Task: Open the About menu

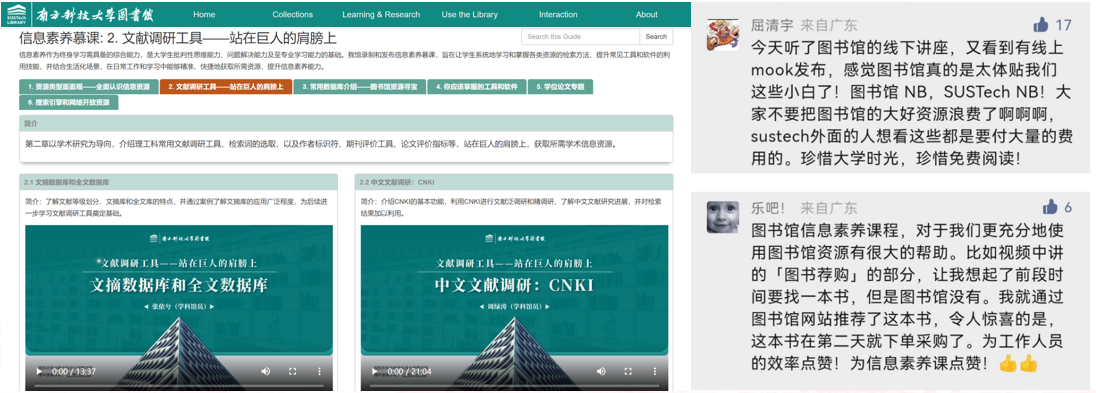Action: pyautogui.click(x=647, y=14)
